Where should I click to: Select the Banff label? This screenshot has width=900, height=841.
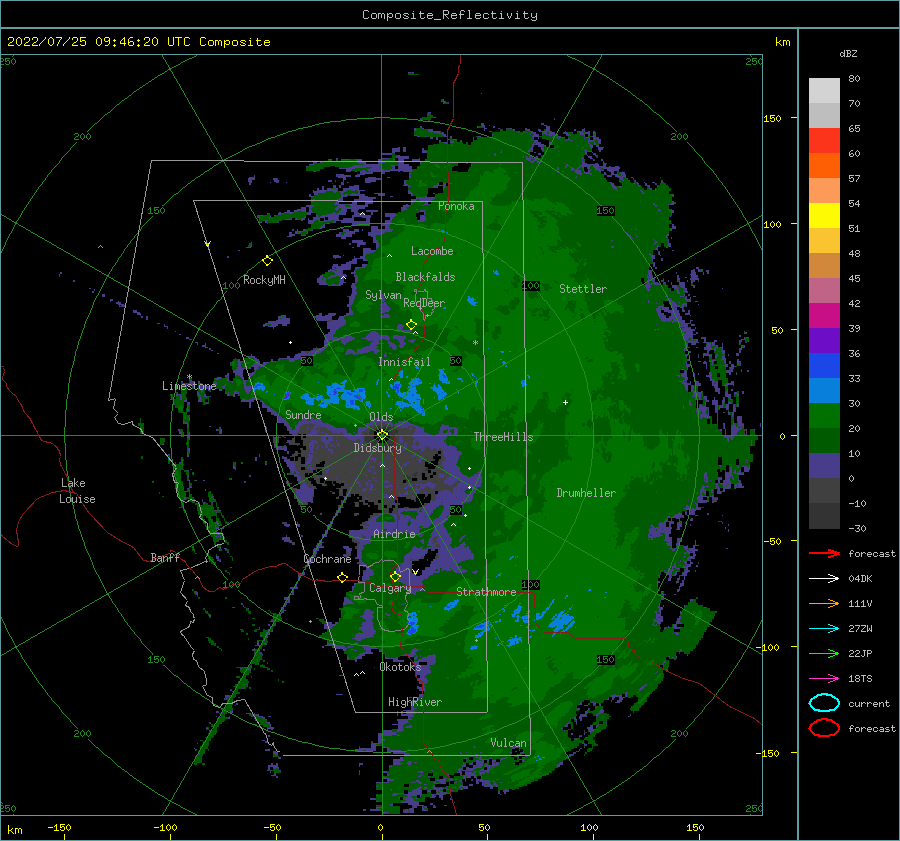coord(165,557)
